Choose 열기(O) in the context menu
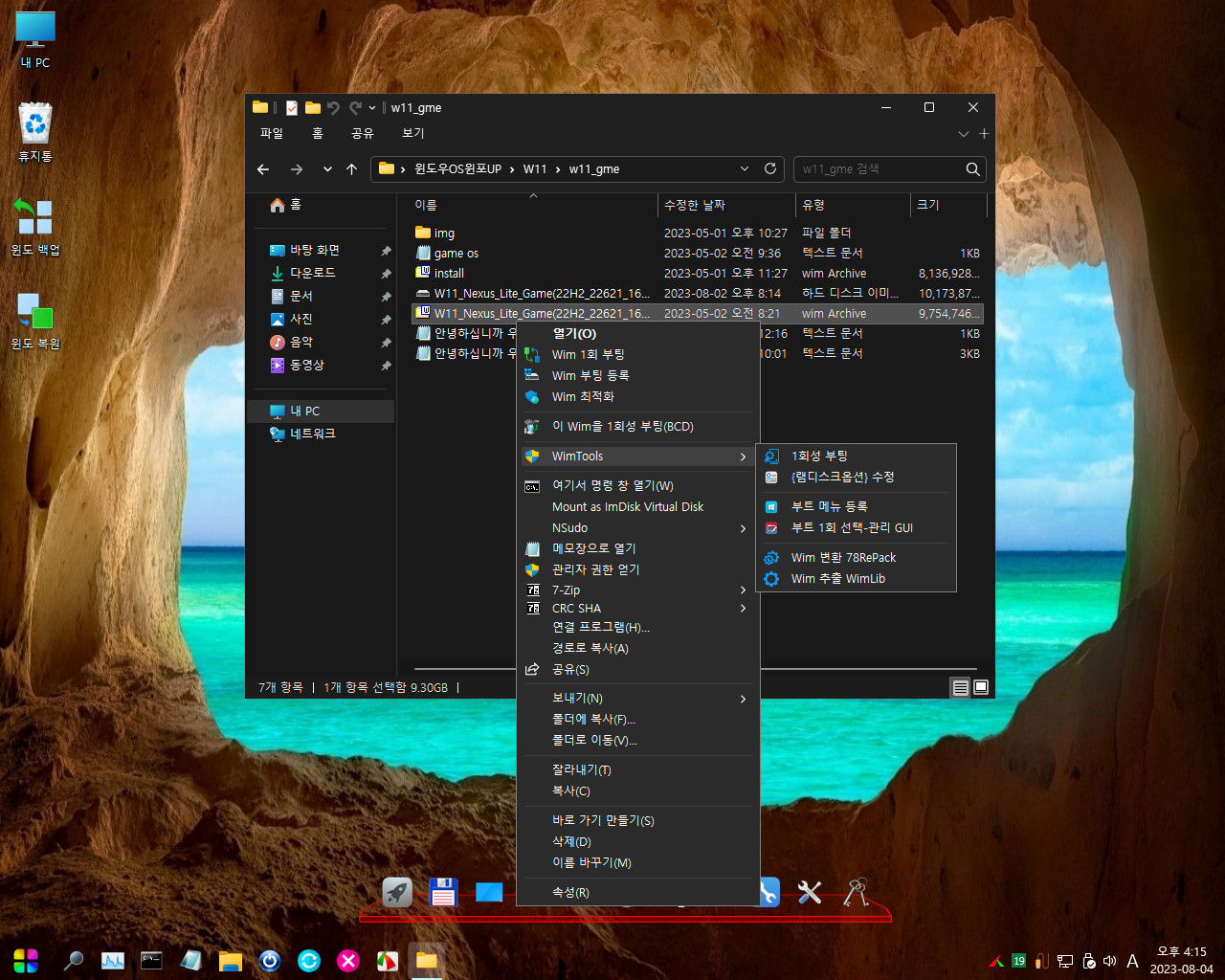The image size is (1225, 980). [637, 334]
